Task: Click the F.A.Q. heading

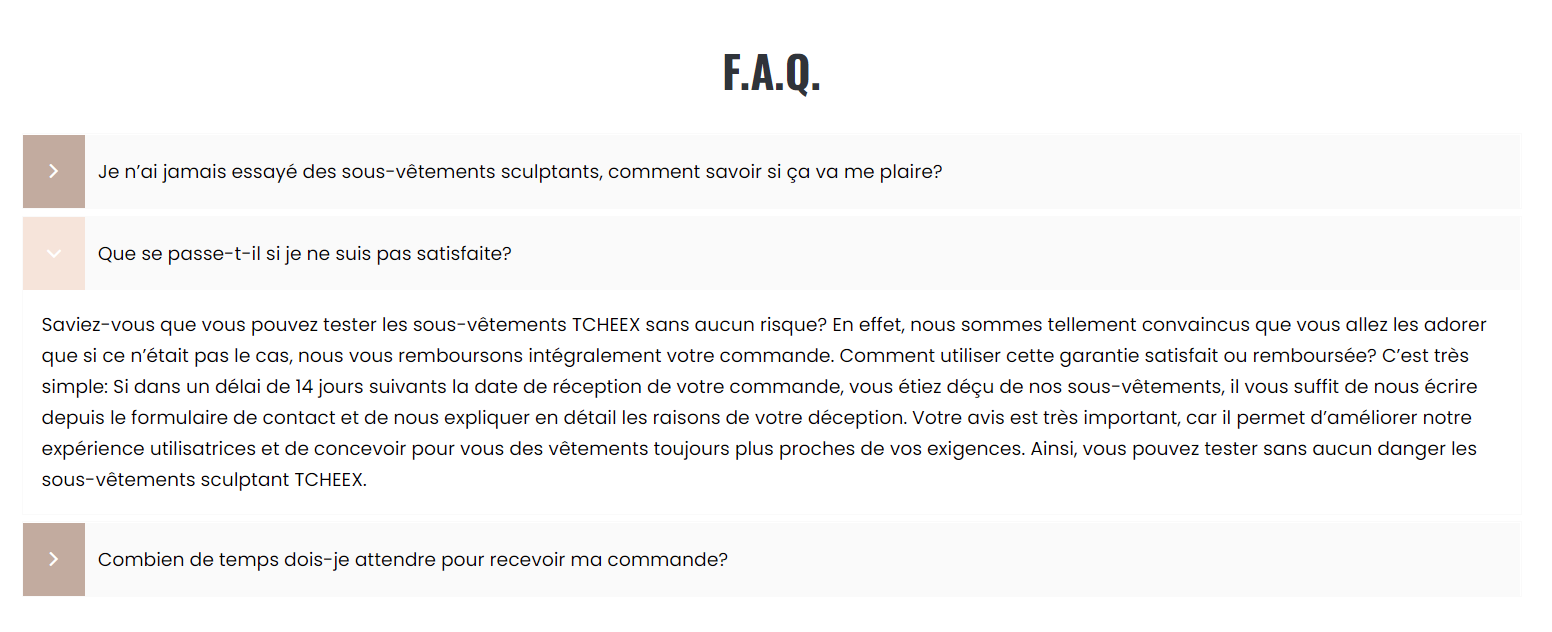Action: 771,74
